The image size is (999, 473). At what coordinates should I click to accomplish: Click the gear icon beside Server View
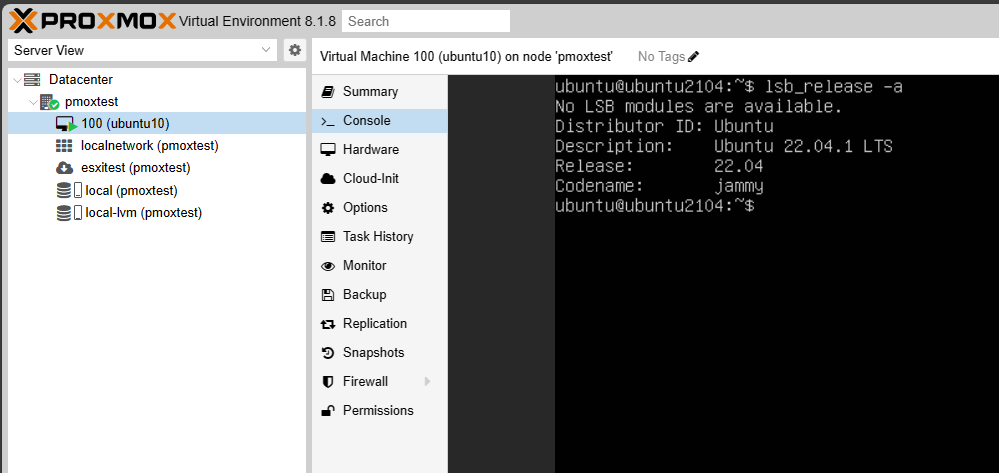[x=294, y=50]
